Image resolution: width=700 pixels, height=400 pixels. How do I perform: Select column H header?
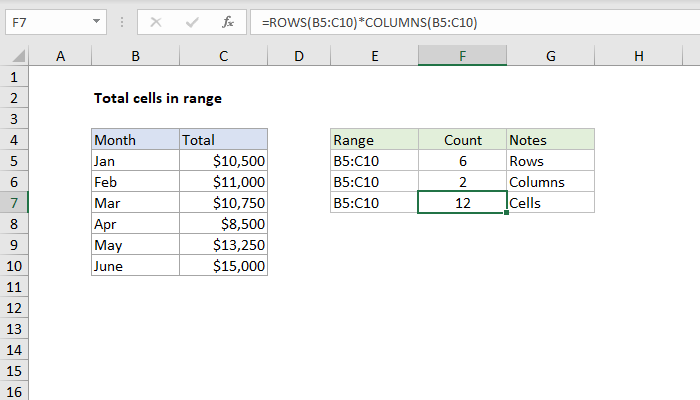[638, 58]
